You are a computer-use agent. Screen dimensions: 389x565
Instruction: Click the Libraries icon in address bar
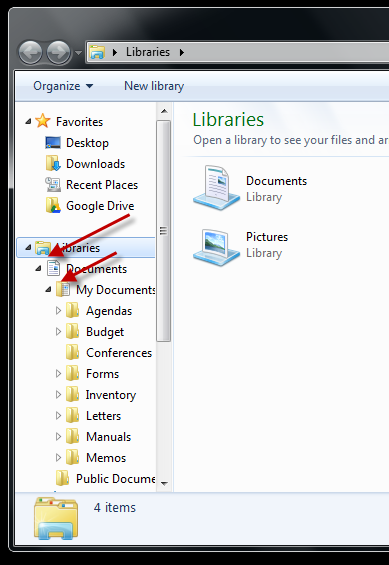tap(97, 52)
